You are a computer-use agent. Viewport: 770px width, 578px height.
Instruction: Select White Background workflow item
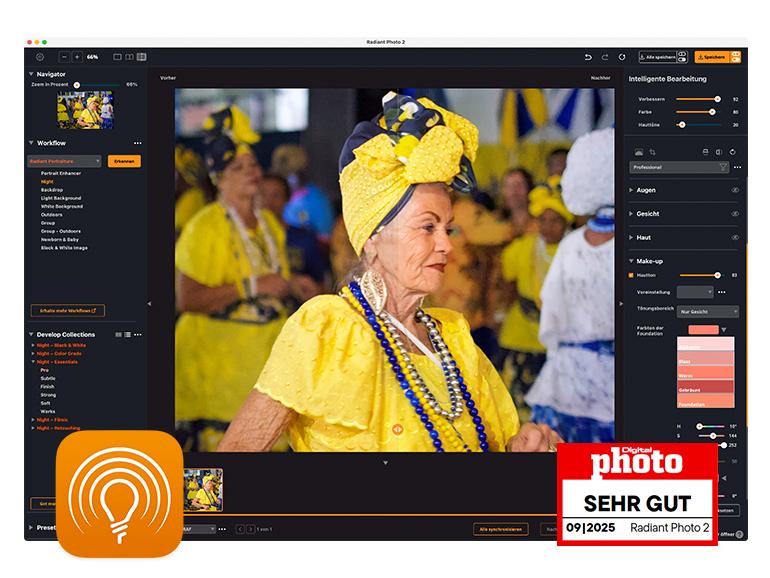tap(61, 207)
